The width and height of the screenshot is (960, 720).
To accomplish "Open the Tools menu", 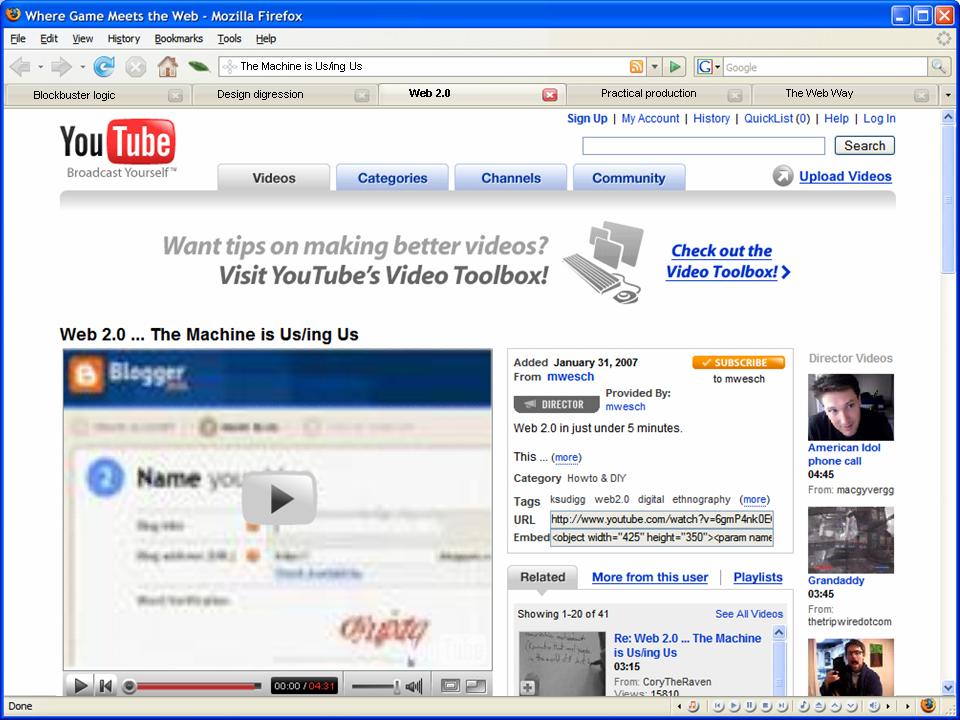I will click(x=230, y=39).
